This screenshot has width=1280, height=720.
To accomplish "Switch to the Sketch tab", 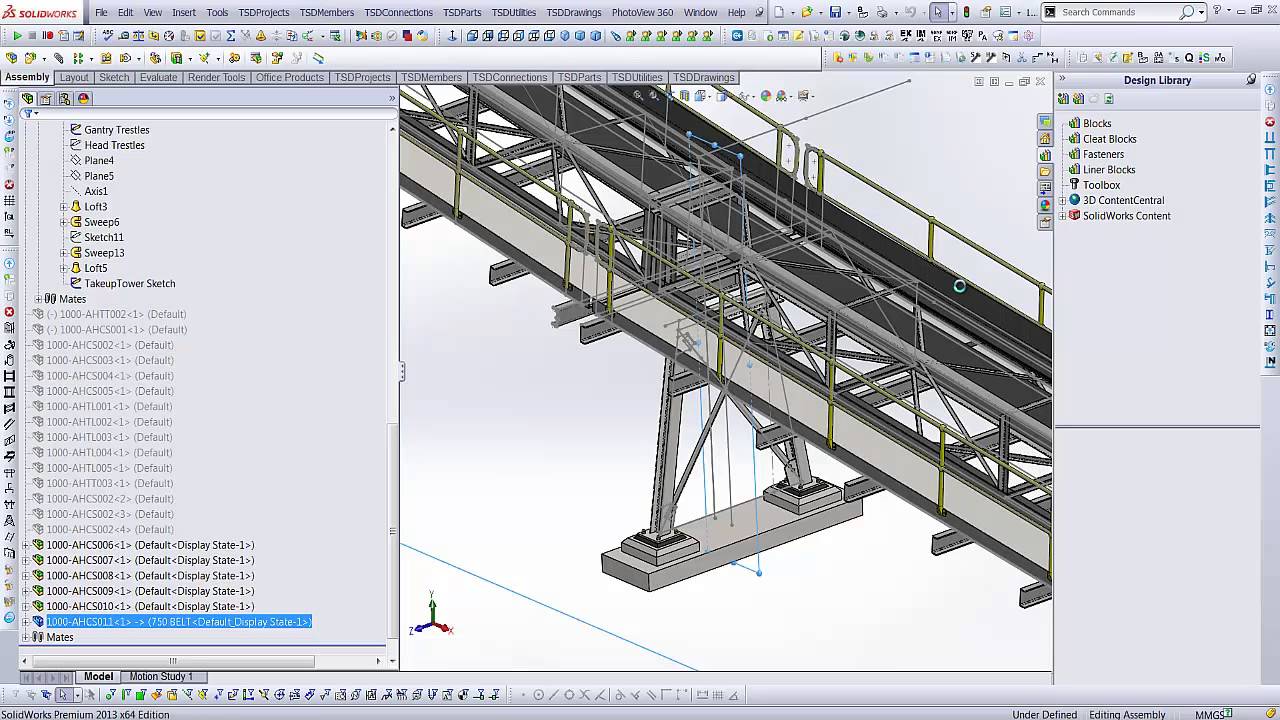I will pyautogui.click(x=114, y=77).
